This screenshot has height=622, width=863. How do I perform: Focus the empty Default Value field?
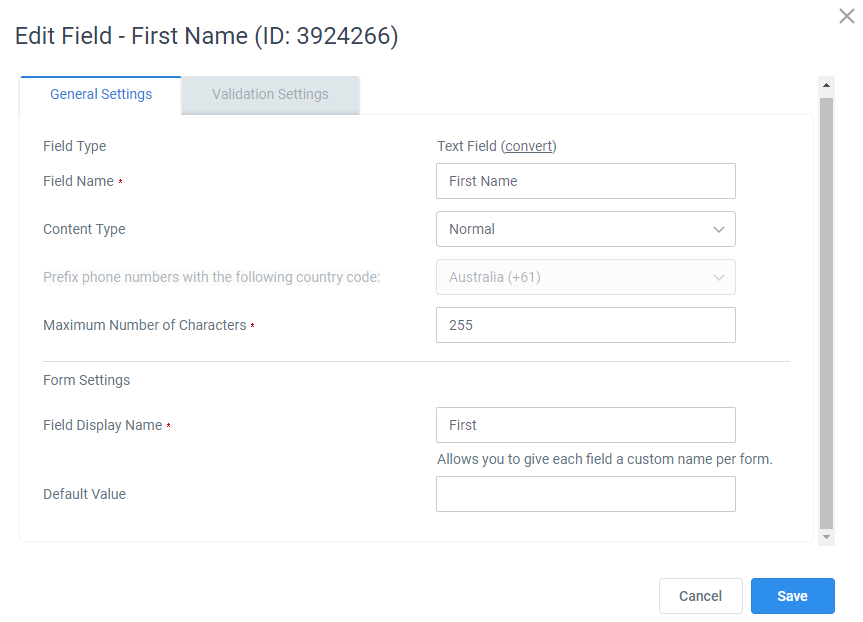point(586,494)
